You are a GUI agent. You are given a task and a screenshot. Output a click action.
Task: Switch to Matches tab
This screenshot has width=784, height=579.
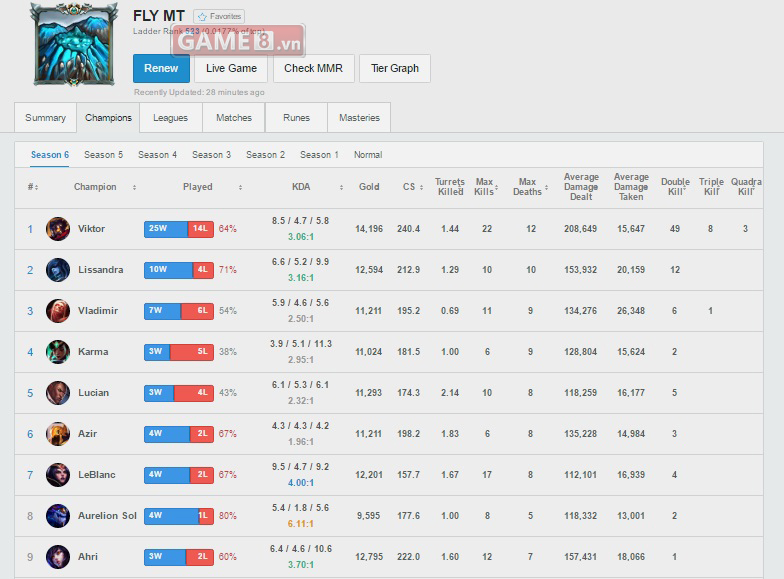(x=234, y=118)
